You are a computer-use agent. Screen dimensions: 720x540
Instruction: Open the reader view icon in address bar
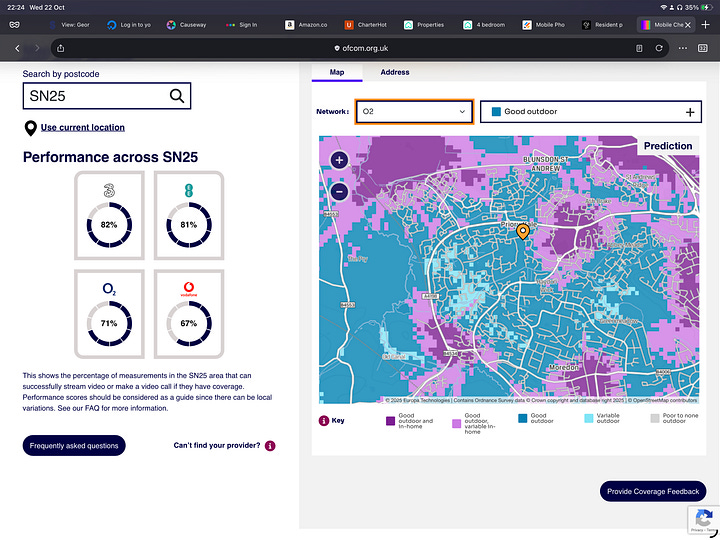click(x=639, y=48)
